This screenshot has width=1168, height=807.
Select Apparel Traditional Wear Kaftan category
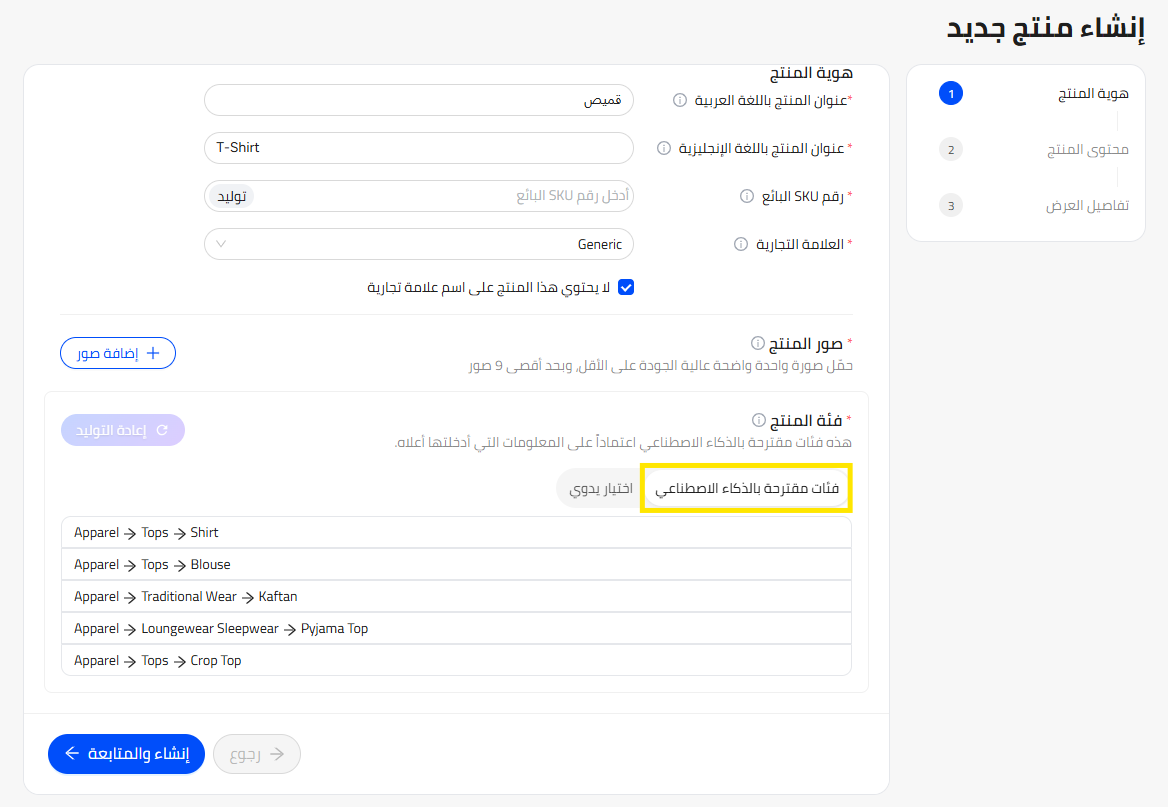tap(456, 597)
